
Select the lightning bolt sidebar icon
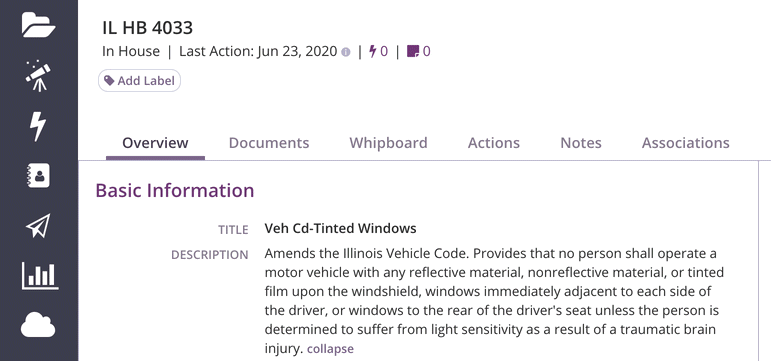38,126
